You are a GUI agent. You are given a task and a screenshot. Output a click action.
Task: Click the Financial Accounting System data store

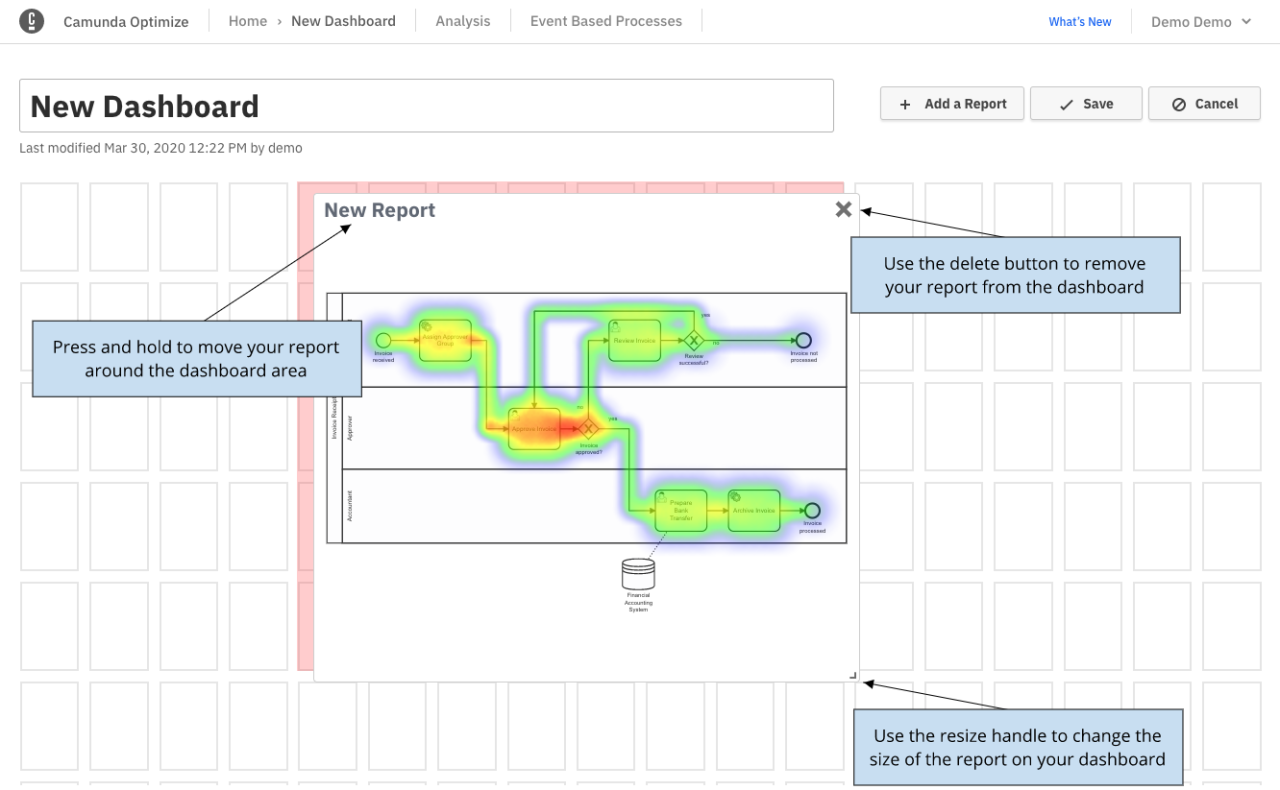(x=638, y=575)
